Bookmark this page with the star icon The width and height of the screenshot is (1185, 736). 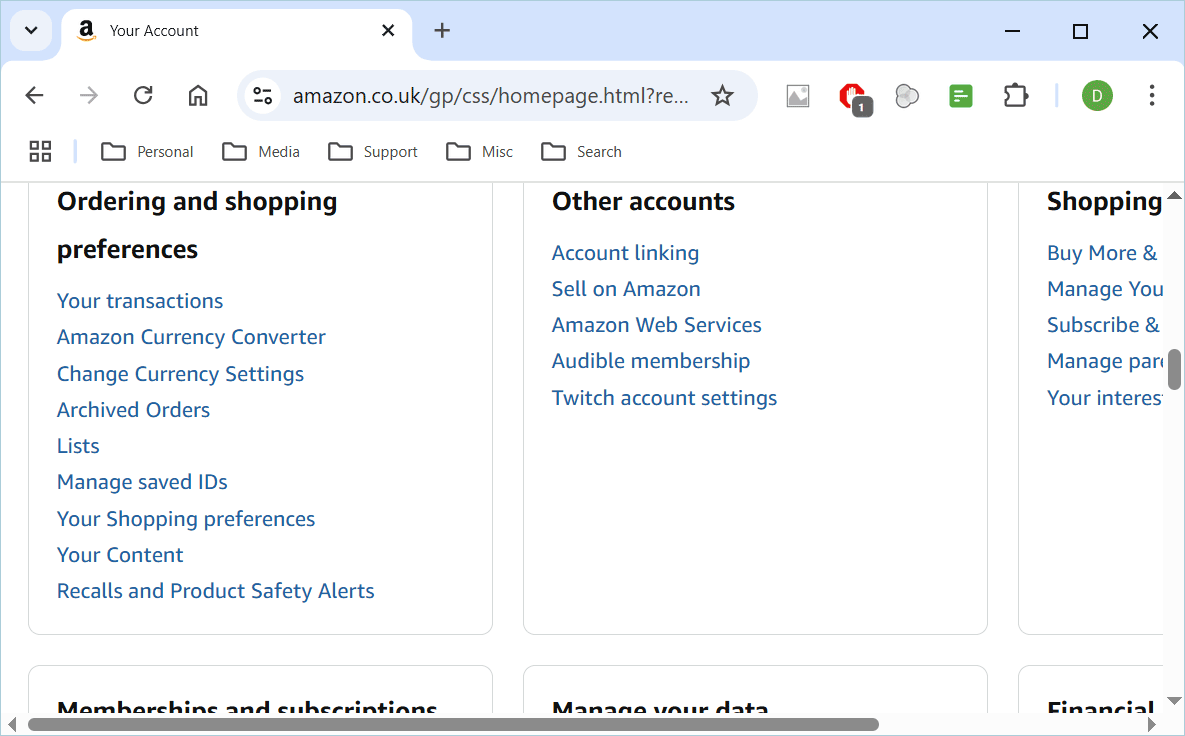click(722, 95)
